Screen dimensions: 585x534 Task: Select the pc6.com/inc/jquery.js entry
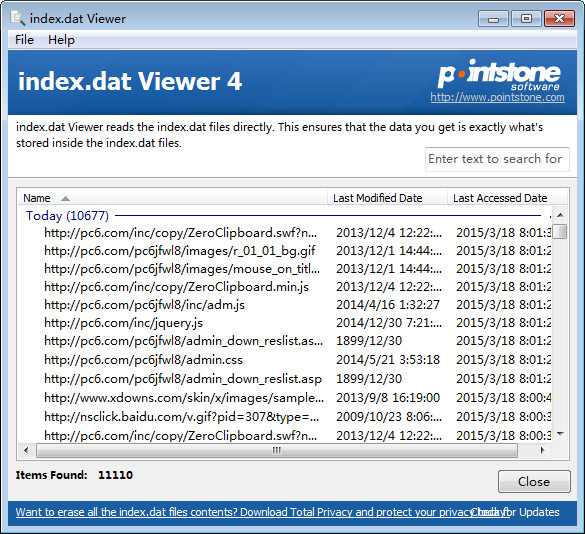[x=123, y=323]
